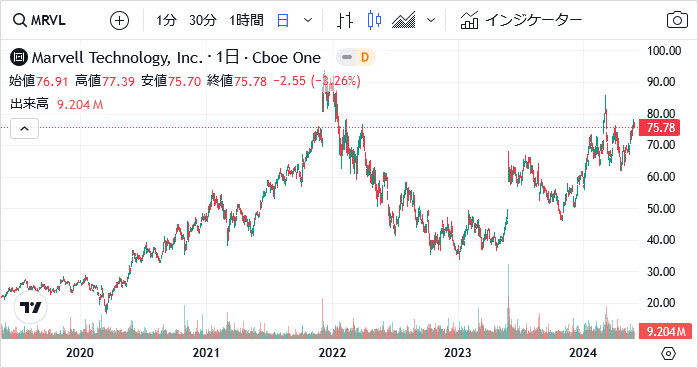
Task: Click the 9.204 M volume value
Action: pos(80,105)
